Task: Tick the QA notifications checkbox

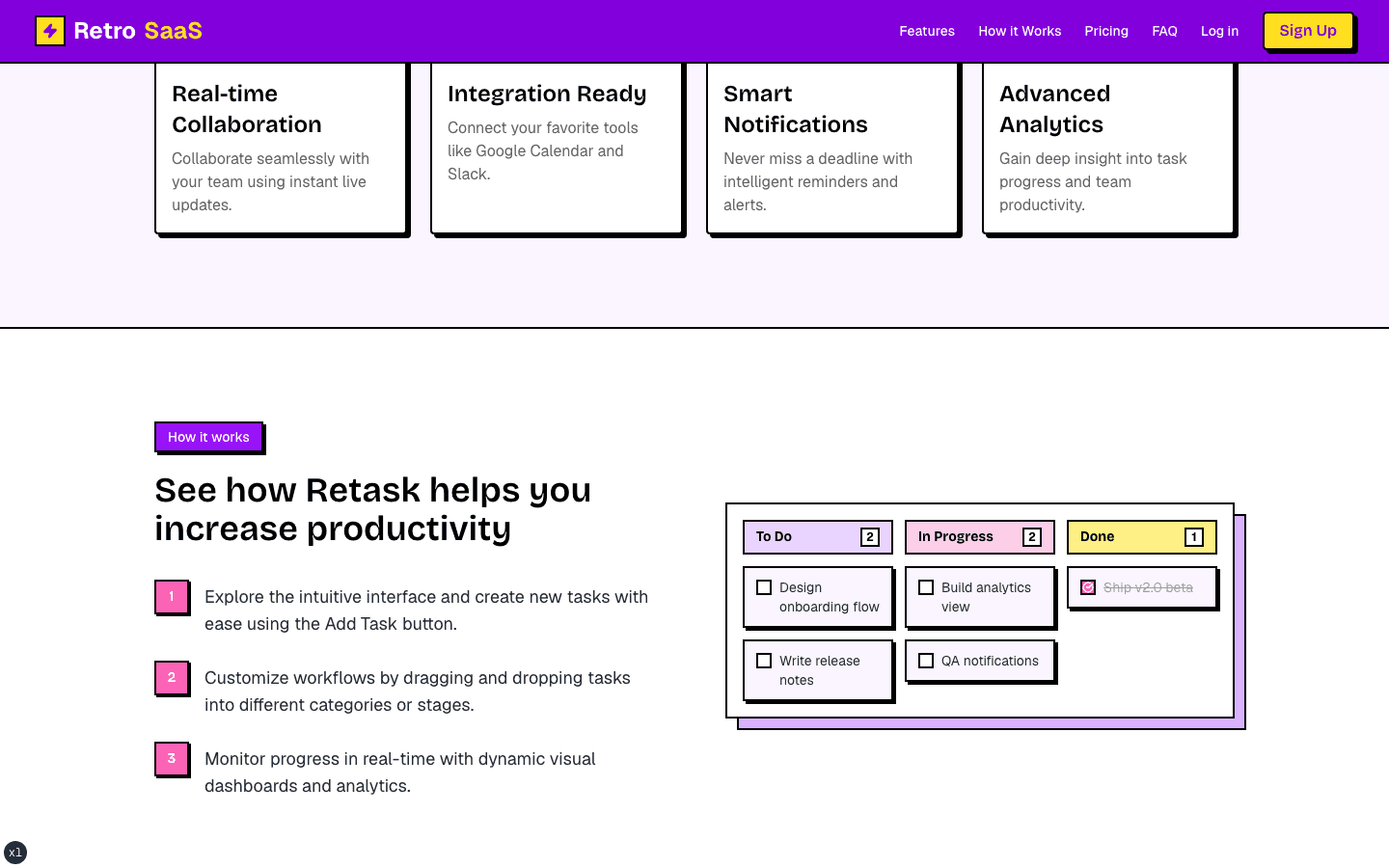Action: coord(926,661)
